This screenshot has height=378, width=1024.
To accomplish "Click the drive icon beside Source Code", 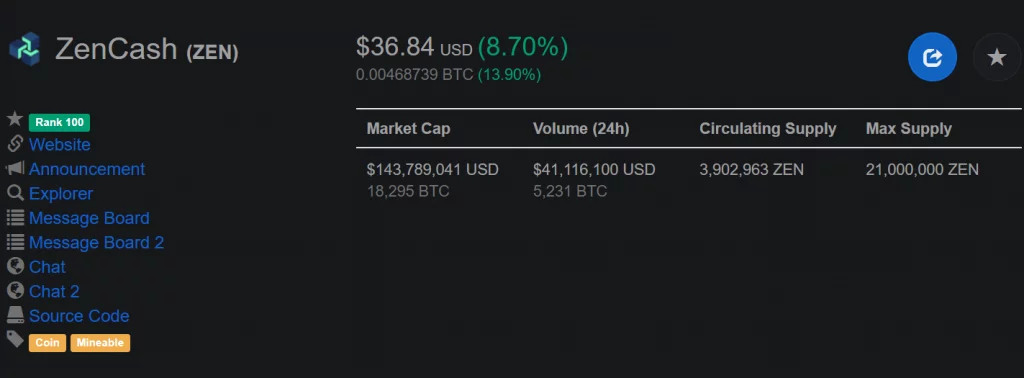I will click(x=15, y=315).
